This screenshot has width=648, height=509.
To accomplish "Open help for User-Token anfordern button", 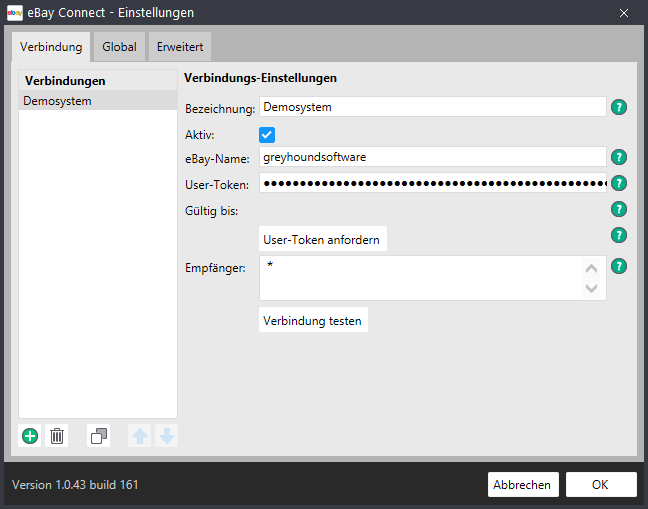I will click(x=619, y=235).
